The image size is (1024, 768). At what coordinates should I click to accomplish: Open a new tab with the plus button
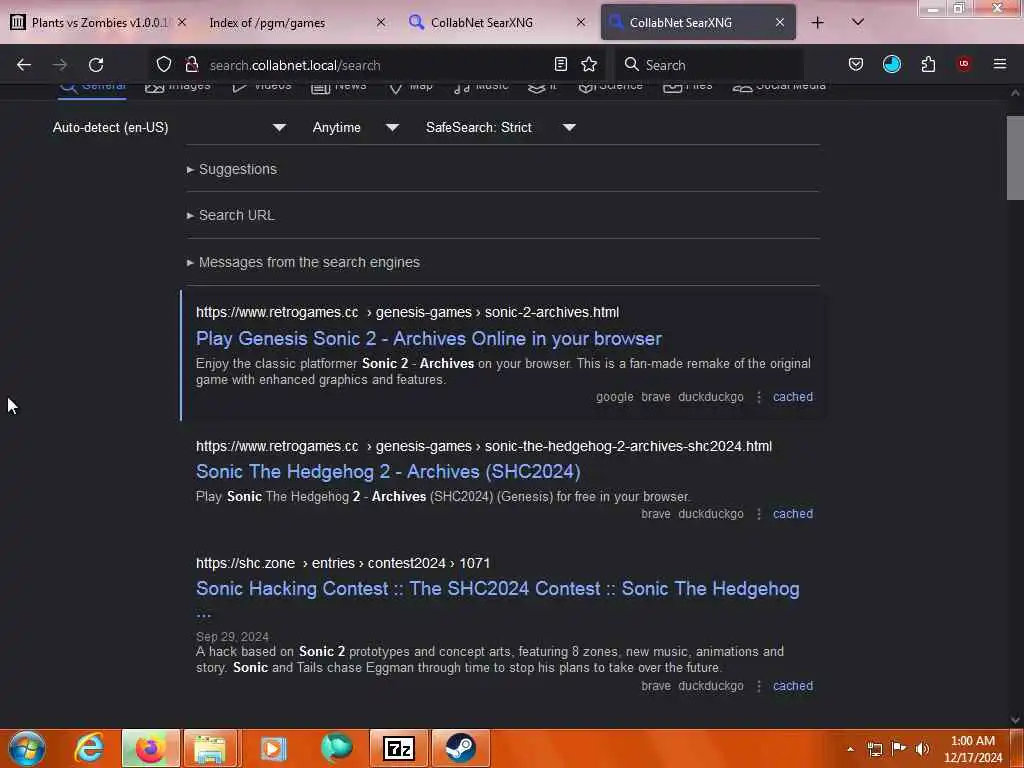pyautogui.click(x=818, y=23)
